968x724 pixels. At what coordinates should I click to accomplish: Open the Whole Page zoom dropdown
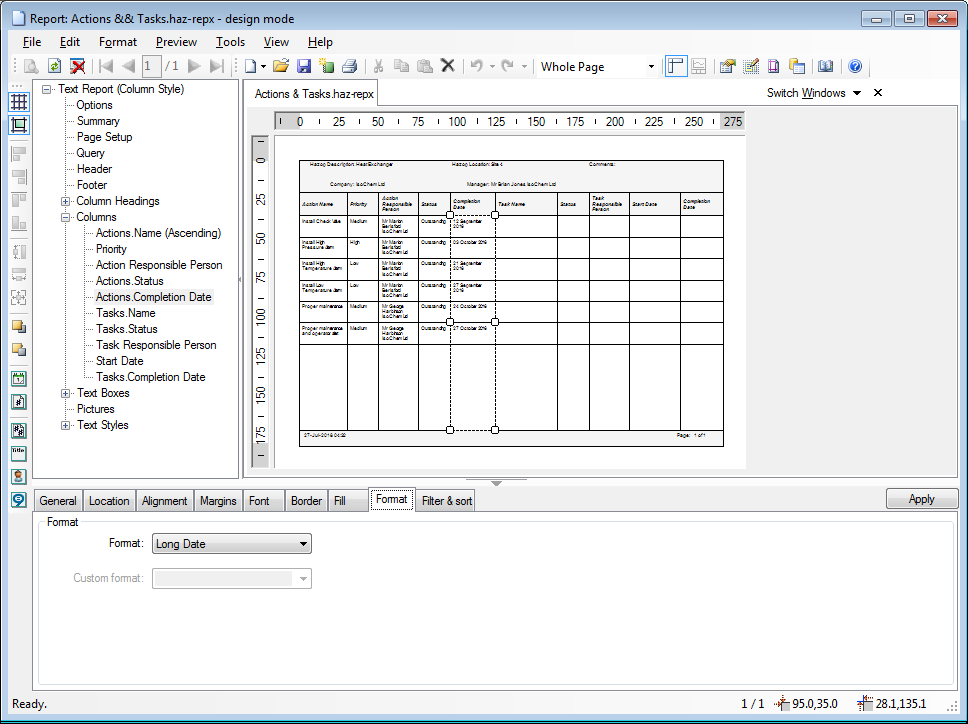pos(651,67)
